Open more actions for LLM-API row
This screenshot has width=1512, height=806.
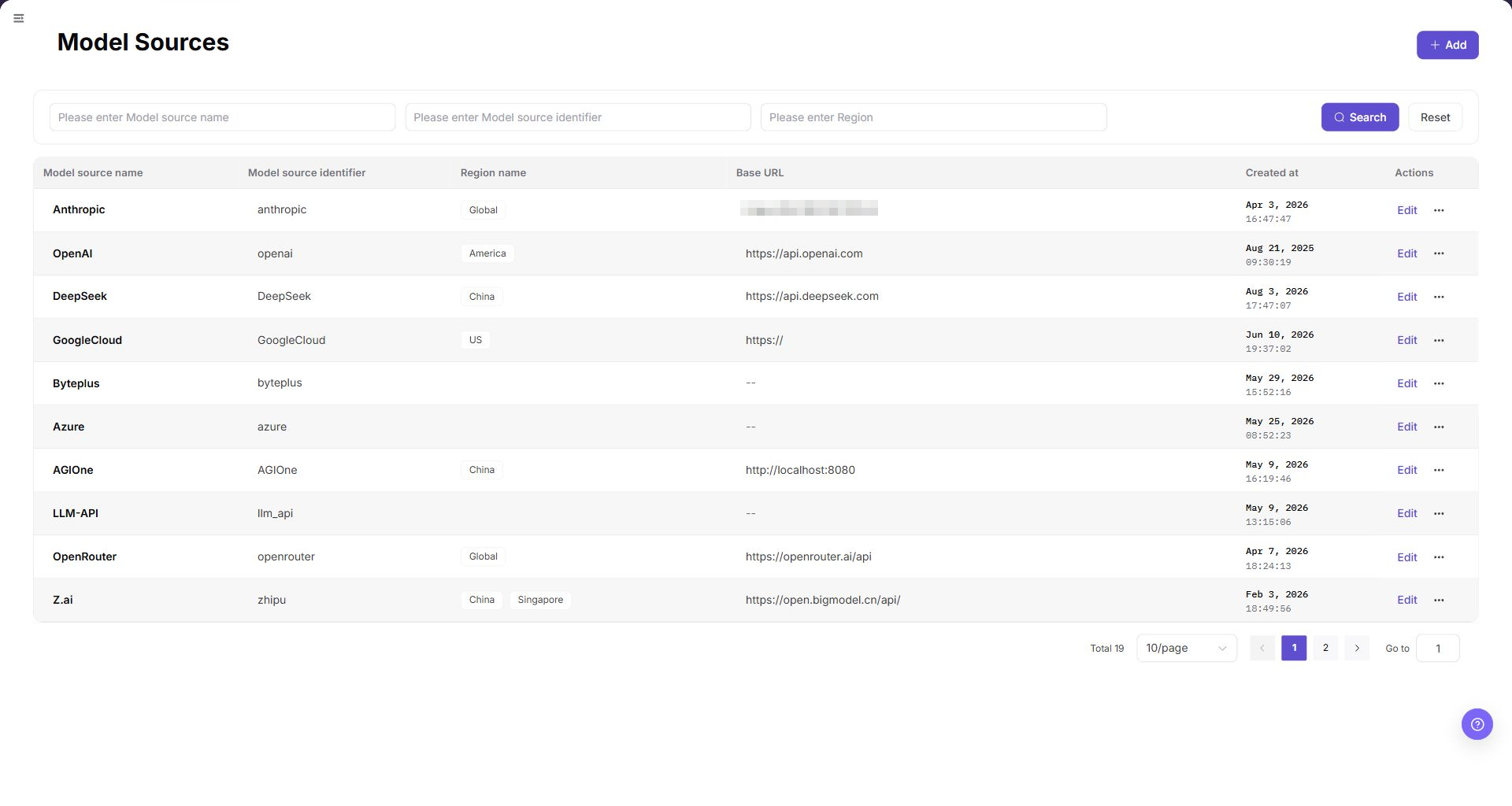(x=1439, y=513)
